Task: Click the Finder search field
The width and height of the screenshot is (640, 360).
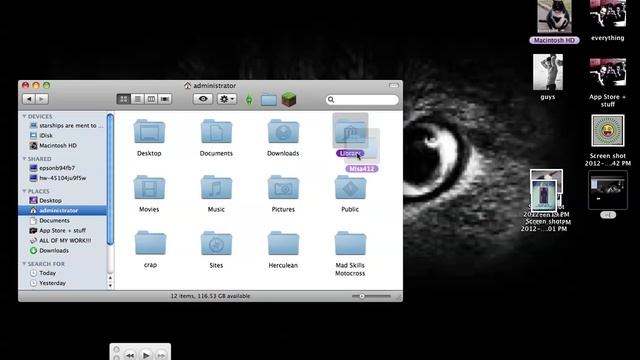Action: (x=362, y=100)
